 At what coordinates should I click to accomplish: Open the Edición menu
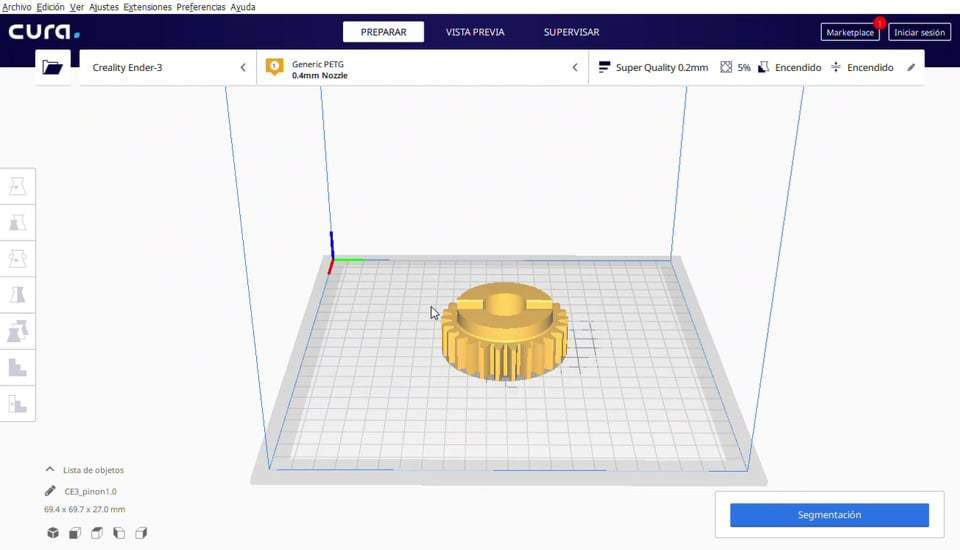point(50,7)
